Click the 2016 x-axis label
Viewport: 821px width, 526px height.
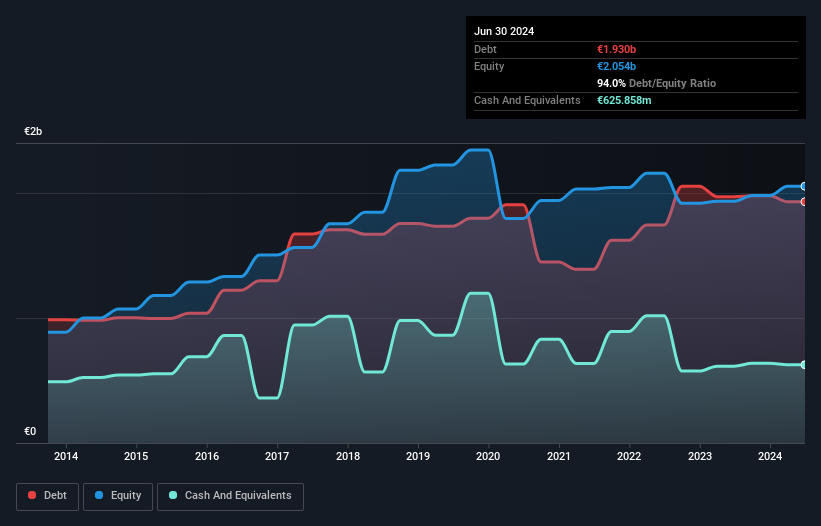[x=207, y=456]
